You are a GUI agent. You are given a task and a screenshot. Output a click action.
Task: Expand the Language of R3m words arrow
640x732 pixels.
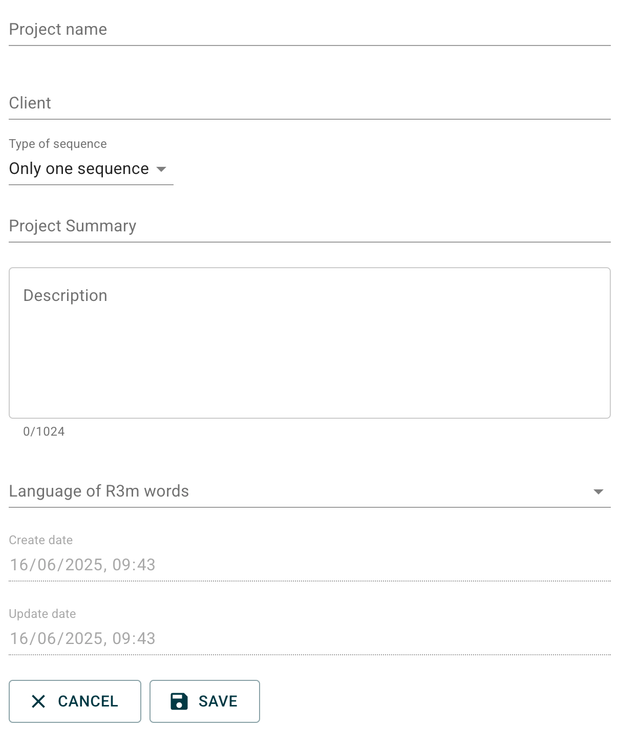pyautogui.click(x=598, y=492)
